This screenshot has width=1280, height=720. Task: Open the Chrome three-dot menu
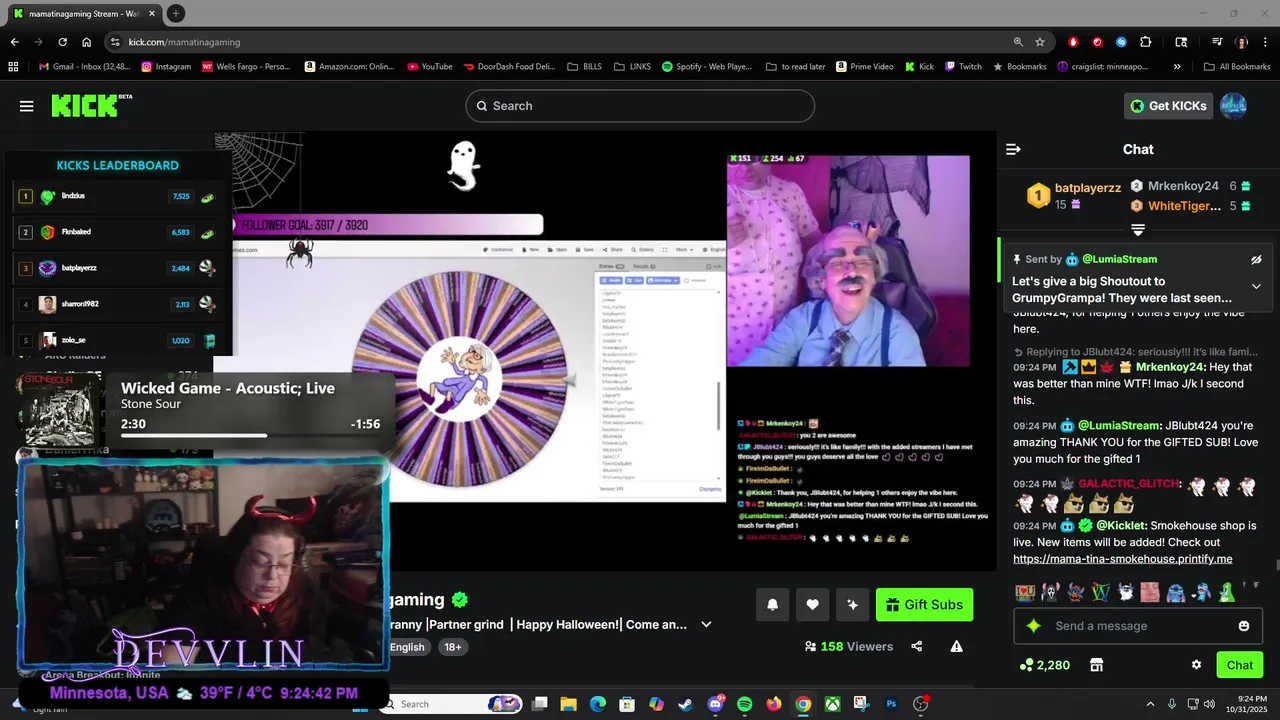pos(1266,42)
